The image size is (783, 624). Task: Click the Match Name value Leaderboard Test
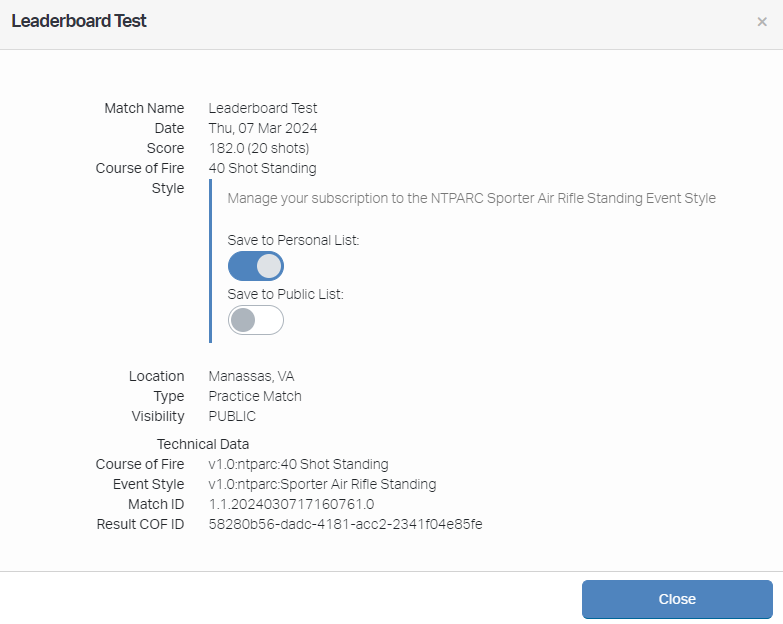(x=263, y=108)
